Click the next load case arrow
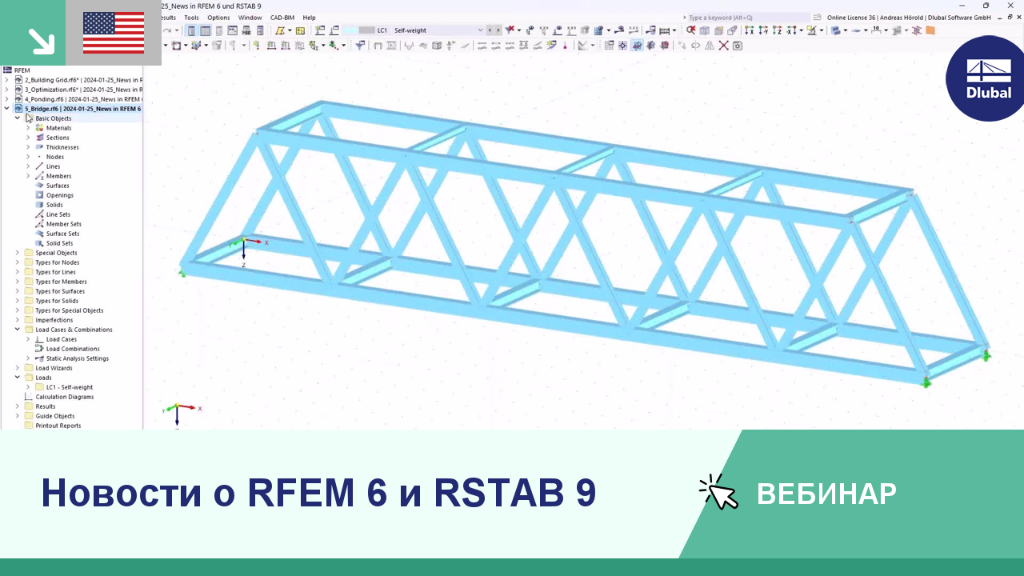This screenshot has height=576, width=1024. [498, 30]
